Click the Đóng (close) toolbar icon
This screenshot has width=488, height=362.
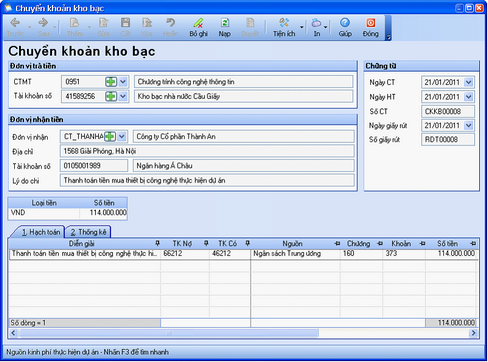(x=371, y=23)
